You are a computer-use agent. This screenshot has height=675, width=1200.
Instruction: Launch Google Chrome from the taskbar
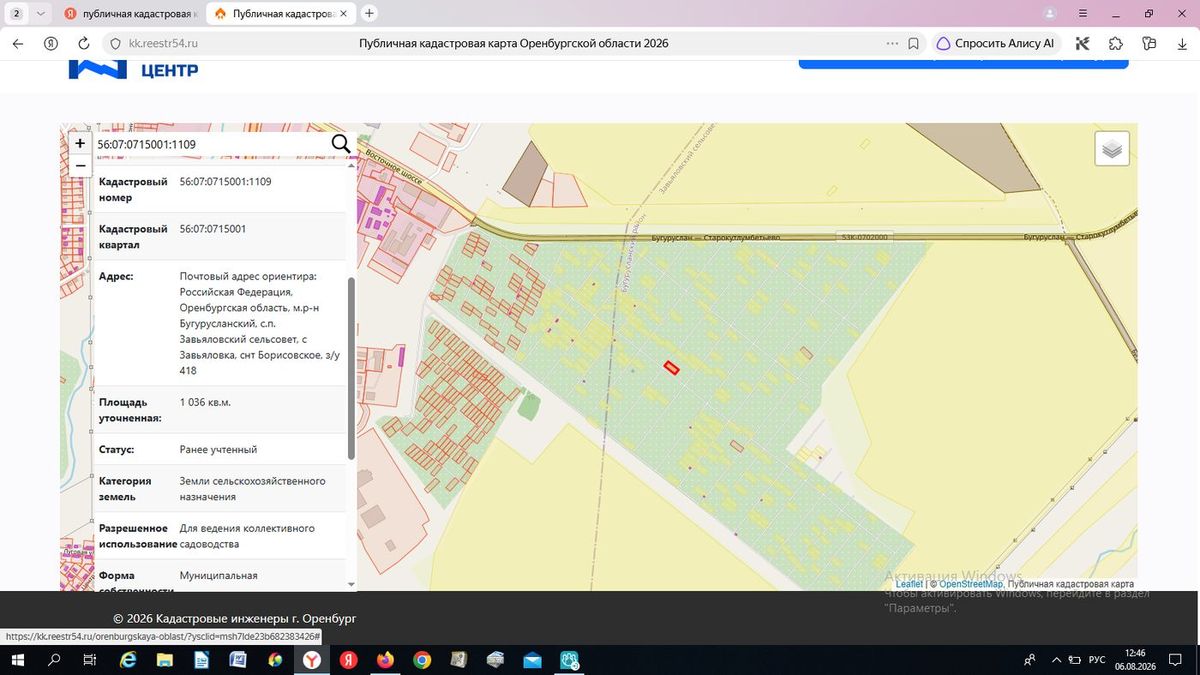point(422,660)
